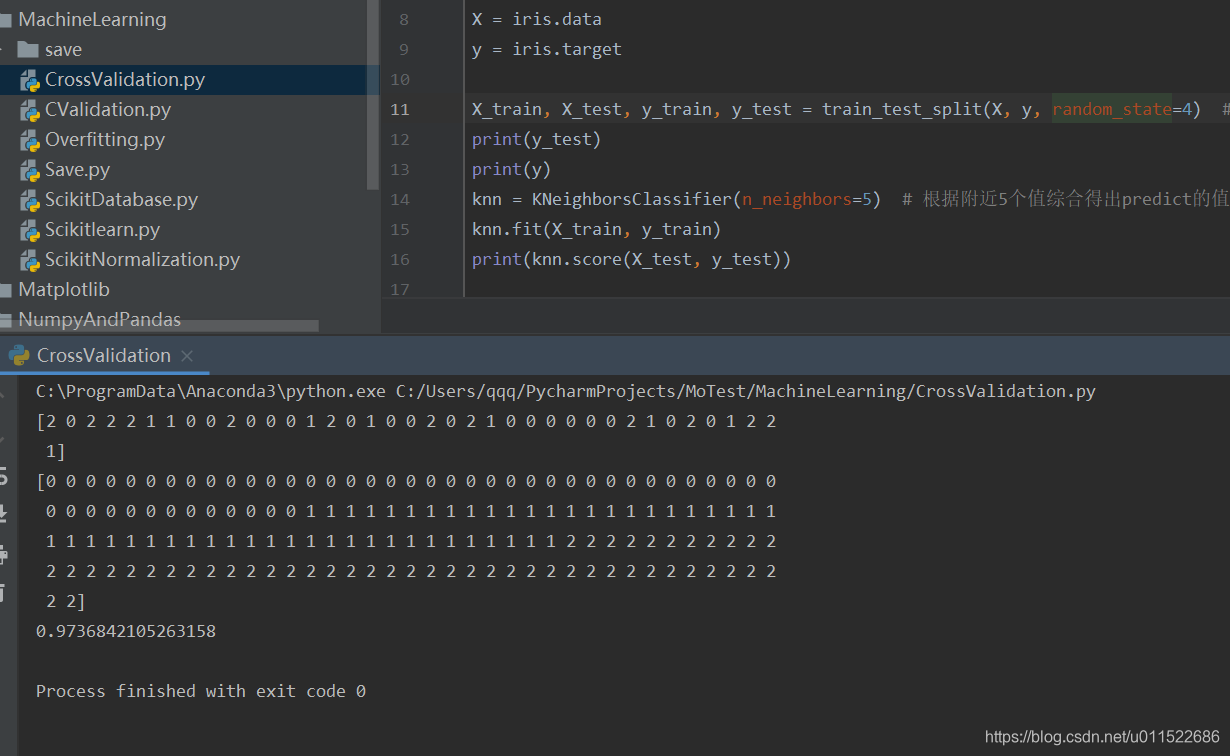Viewport: 1230px width, 756px height.
Task: Click the highlighted random_state parameter
Action: (x=1112, y=109)
